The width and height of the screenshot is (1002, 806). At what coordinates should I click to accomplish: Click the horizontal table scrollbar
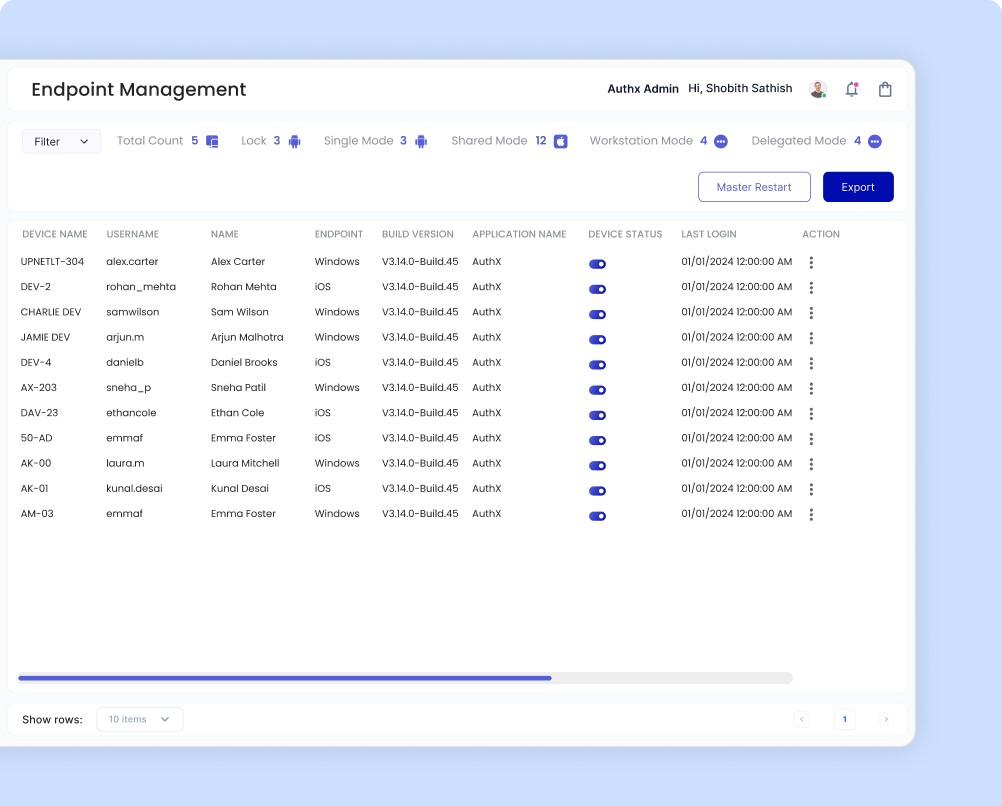(x=285, y=678)
